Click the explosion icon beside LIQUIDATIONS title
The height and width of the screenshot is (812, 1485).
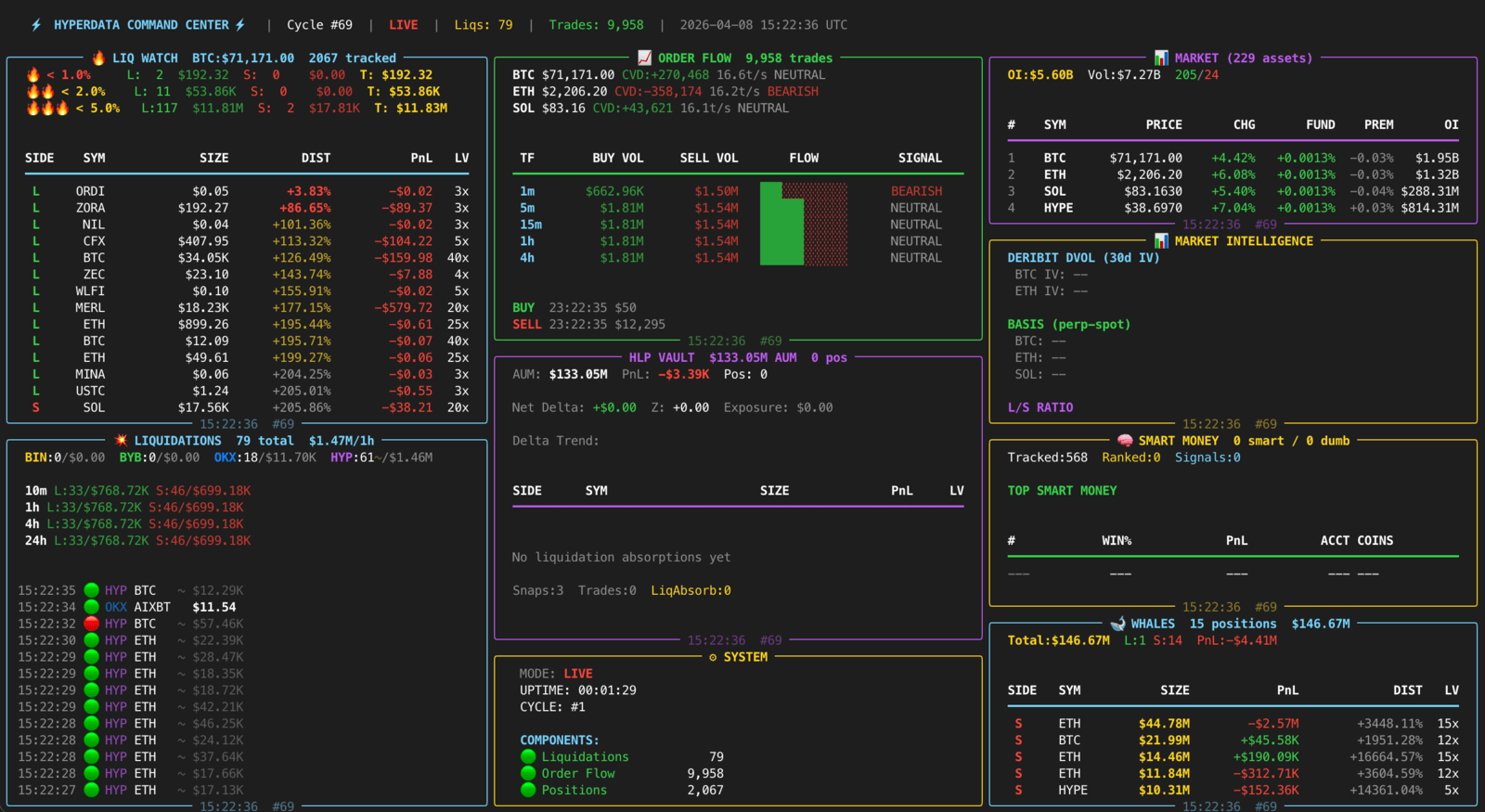(121, 441)
